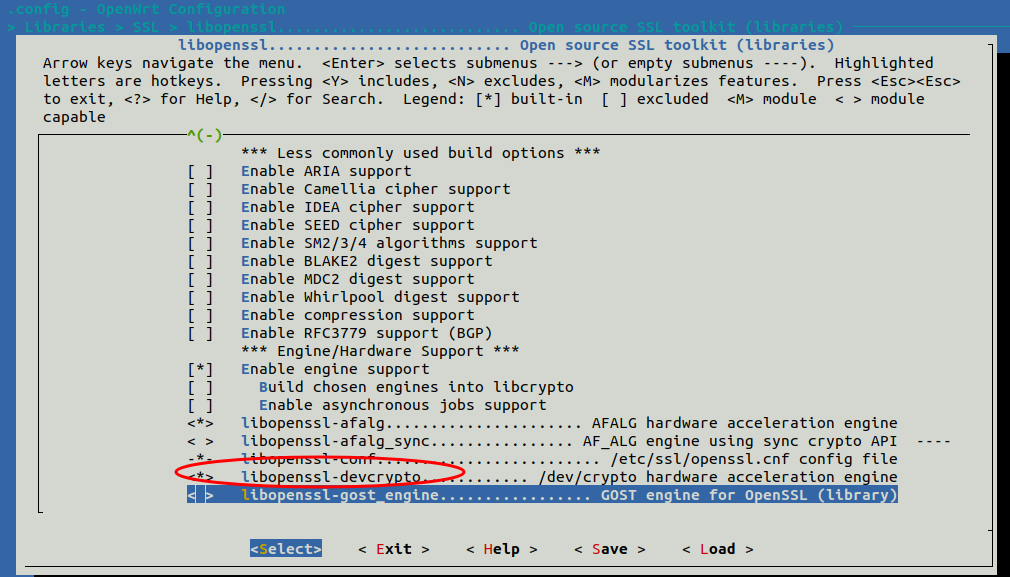Select libopenssl-devcrypto hardware acceleration engine entry
The image size is (1010, 577).
(x=569, y=478)
